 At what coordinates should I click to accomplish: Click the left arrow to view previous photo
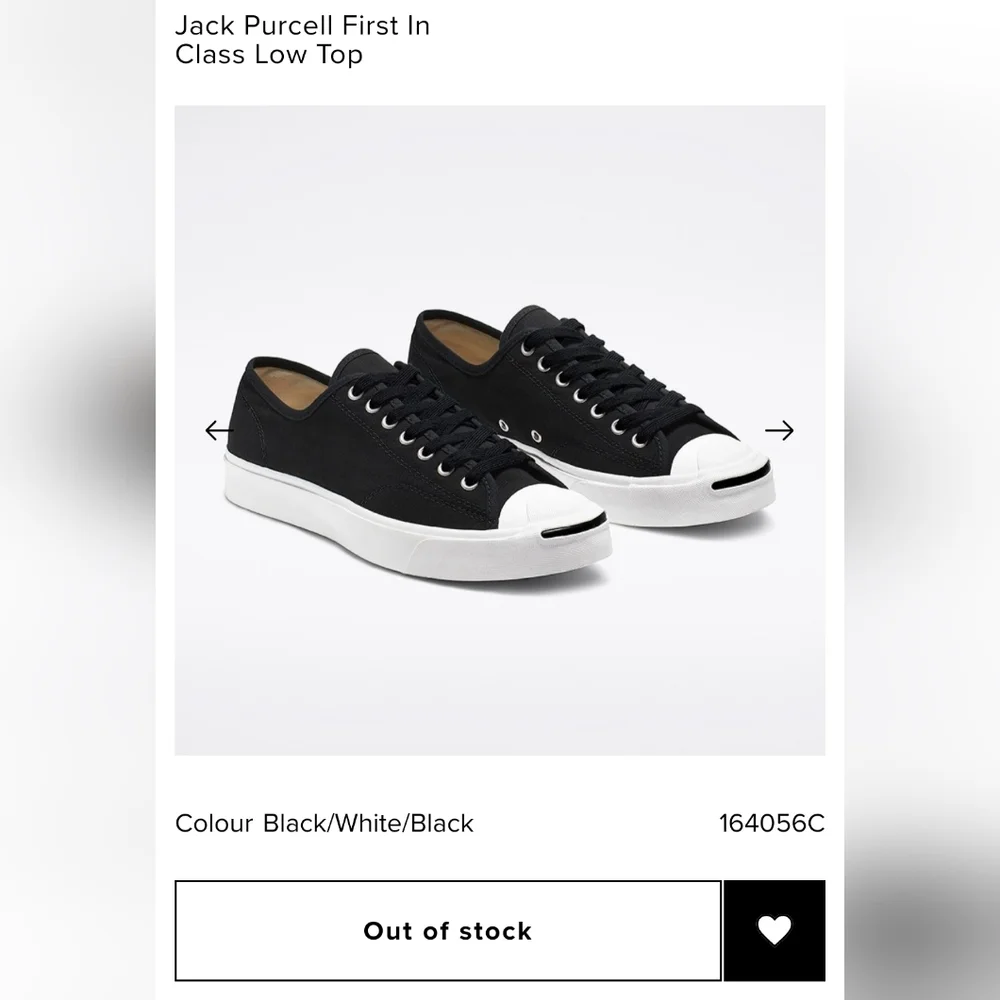(220, 430)
